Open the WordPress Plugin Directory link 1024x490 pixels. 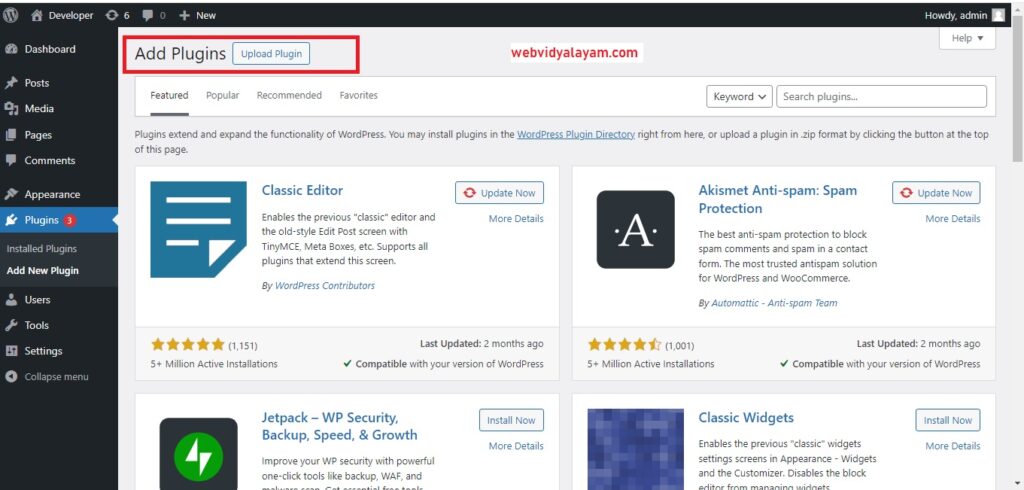click(575, 134)
